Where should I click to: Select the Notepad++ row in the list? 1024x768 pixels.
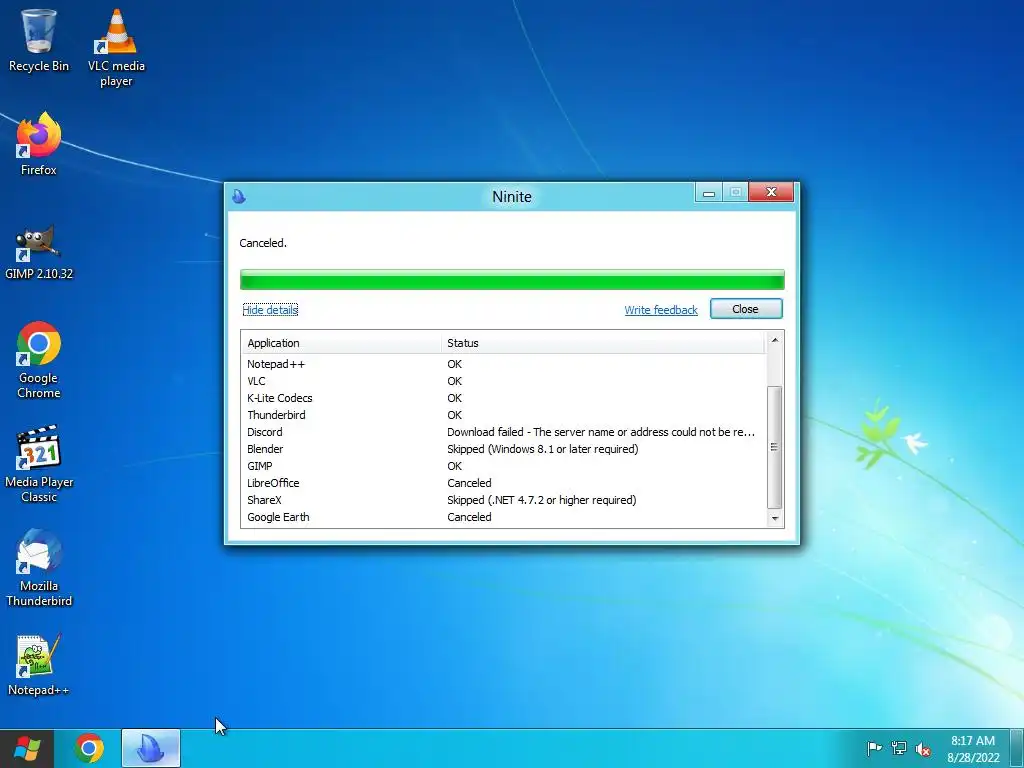[503, 364]
